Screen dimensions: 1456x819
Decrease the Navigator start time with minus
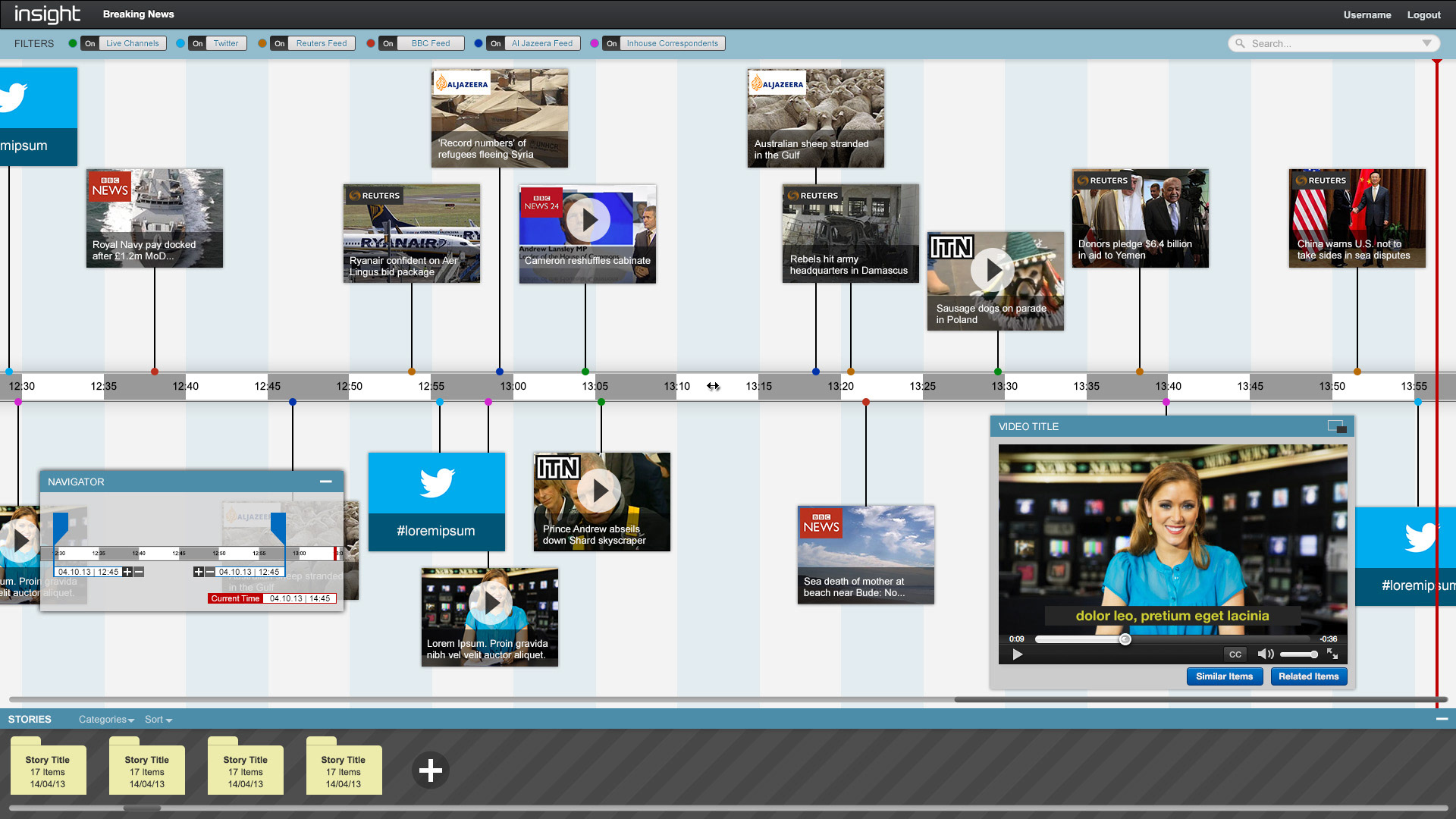point(139,572)
